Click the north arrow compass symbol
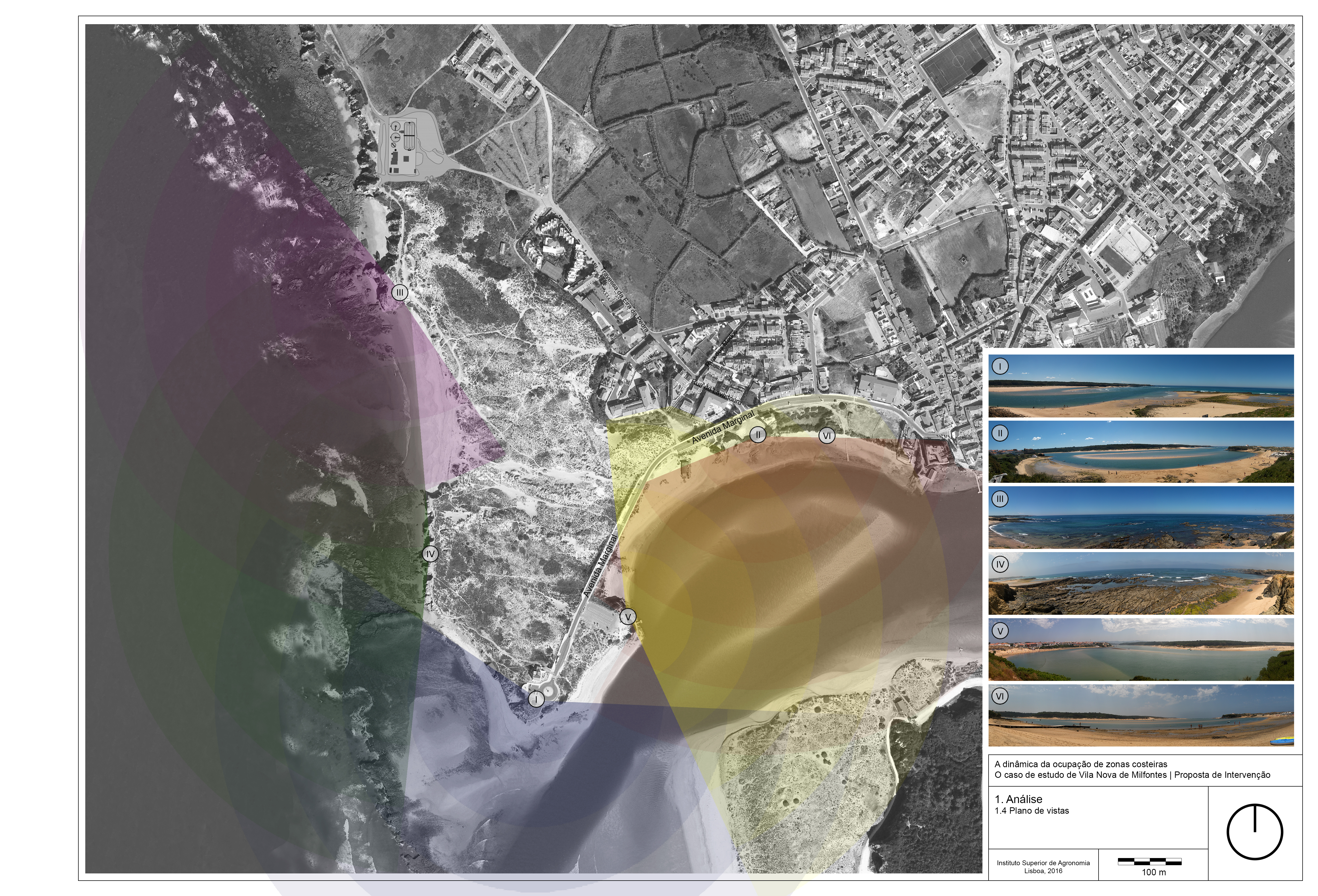The image size is (1318, 896). pyautogui.click(x=1255, y=831)
